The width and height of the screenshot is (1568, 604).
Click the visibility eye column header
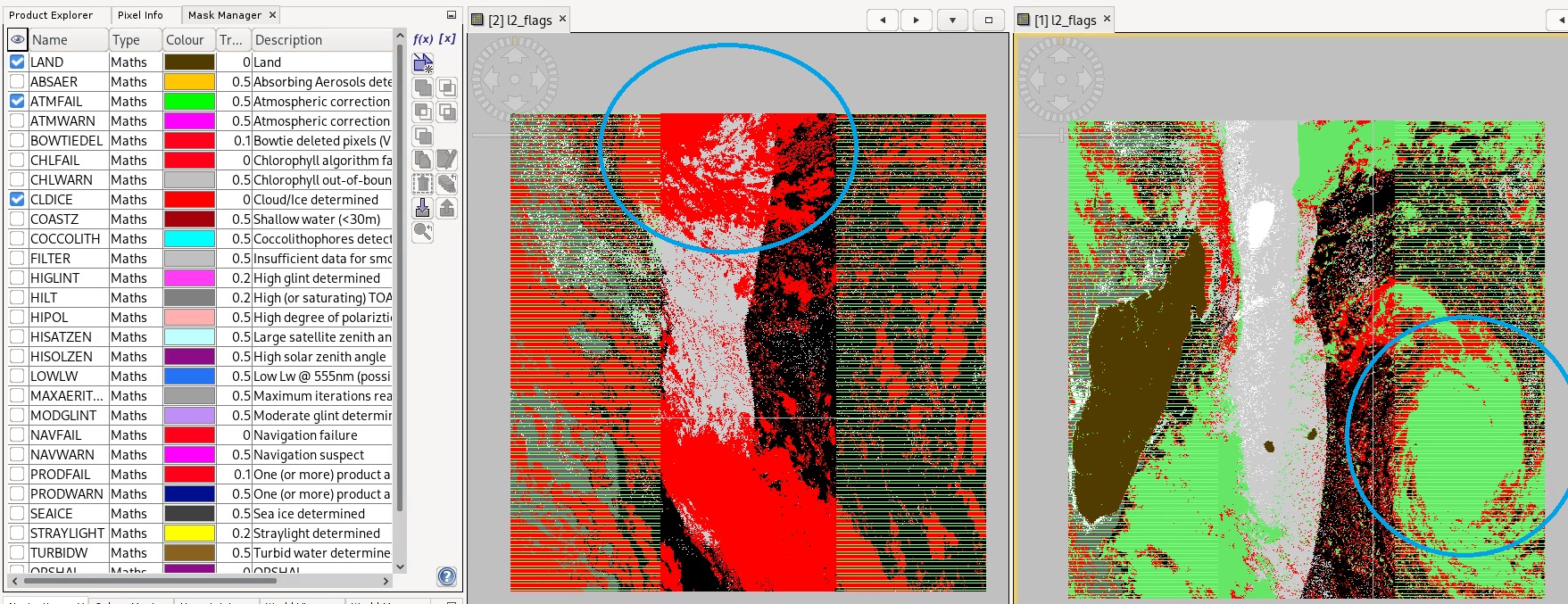tap(17, 39)
